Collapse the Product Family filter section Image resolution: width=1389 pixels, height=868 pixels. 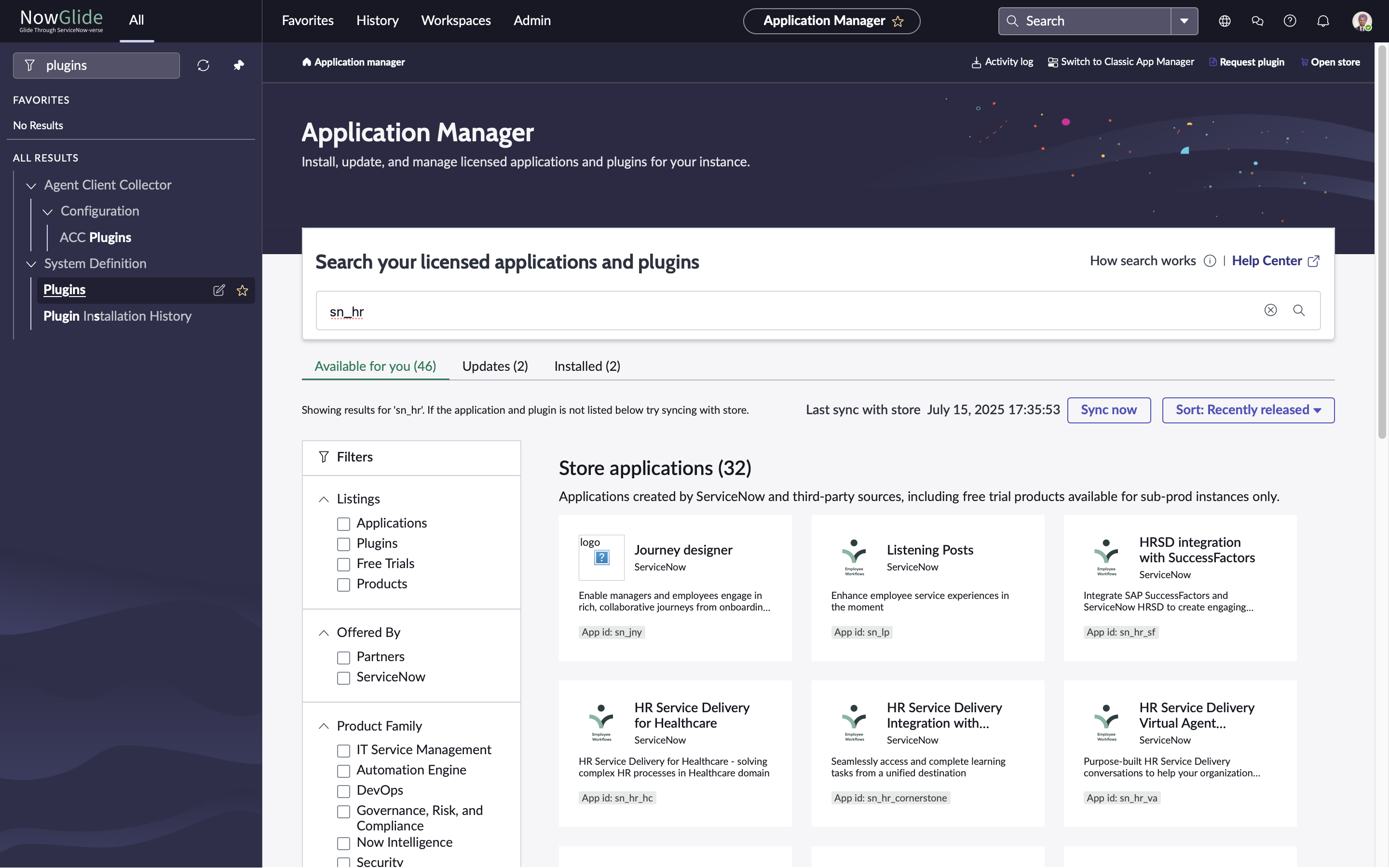tap(324, 726)
